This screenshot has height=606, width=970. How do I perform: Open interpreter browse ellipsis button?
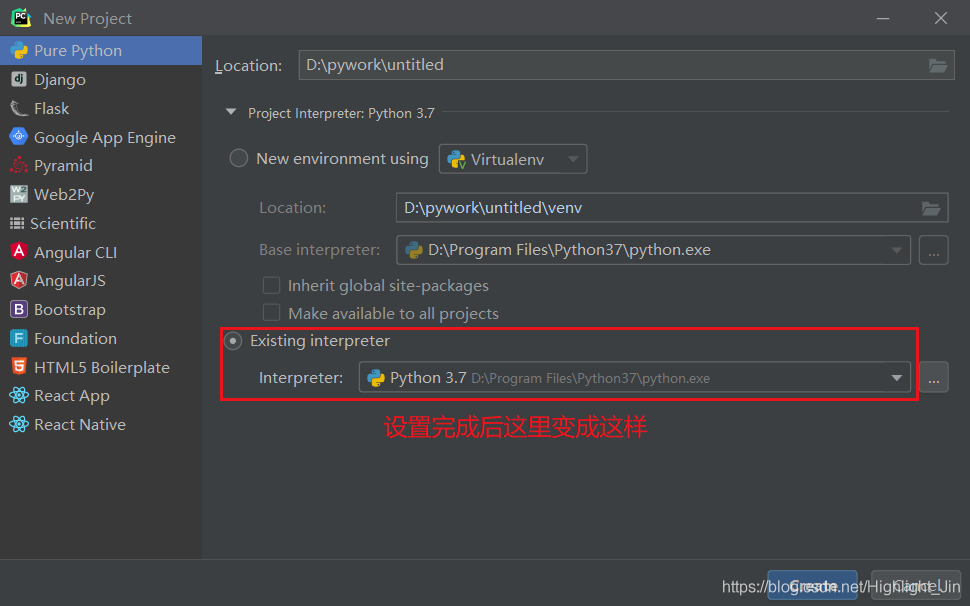(x=933, y=377)
